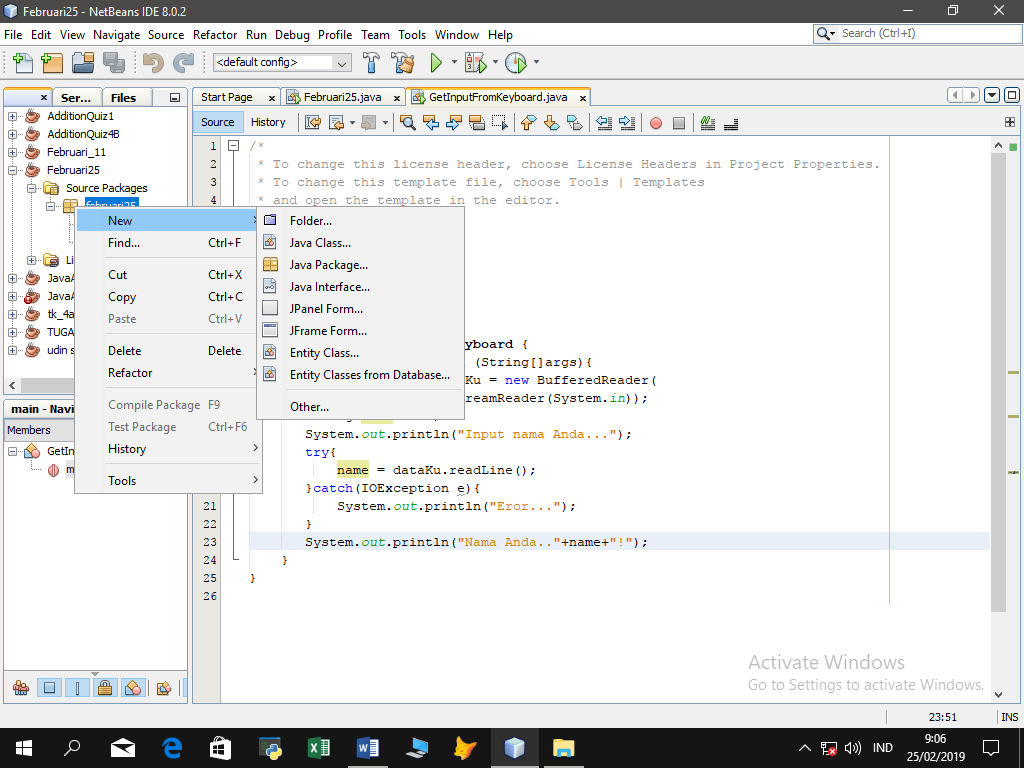The width and height of the screenshot is (1024, 768).
Task: Click the Debug Project icon
Action: click(475, 63)
